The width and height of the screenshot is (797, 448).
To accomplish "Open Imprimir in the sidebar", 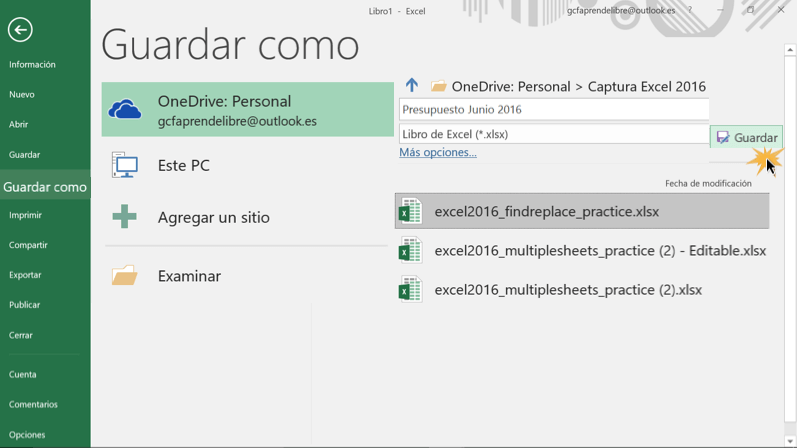I will click(x=25, y=215).
